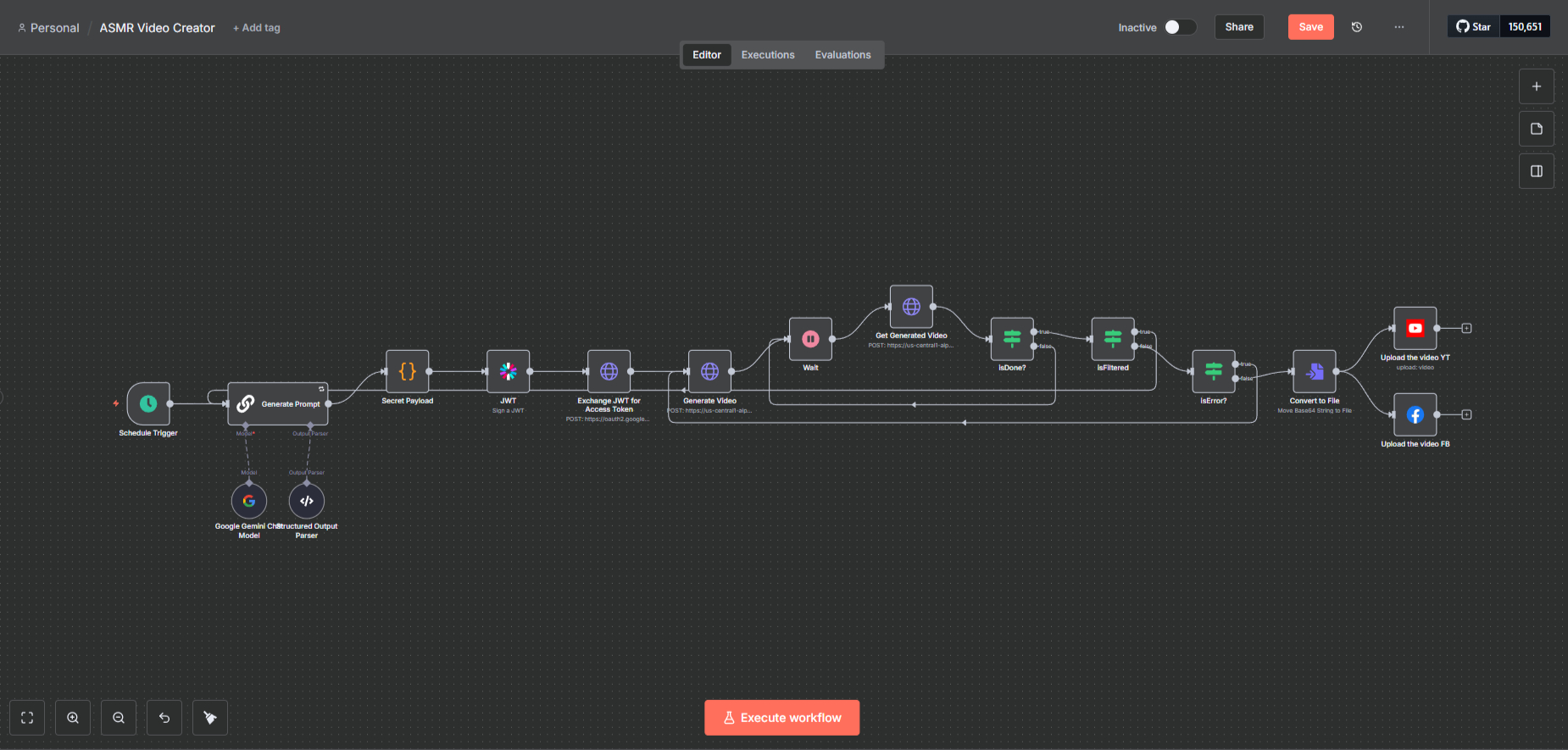Open the Upload the video YT node
The height and width of the screenshot is (750, 1568).
pyautogui.click(x=1415, y=328)
